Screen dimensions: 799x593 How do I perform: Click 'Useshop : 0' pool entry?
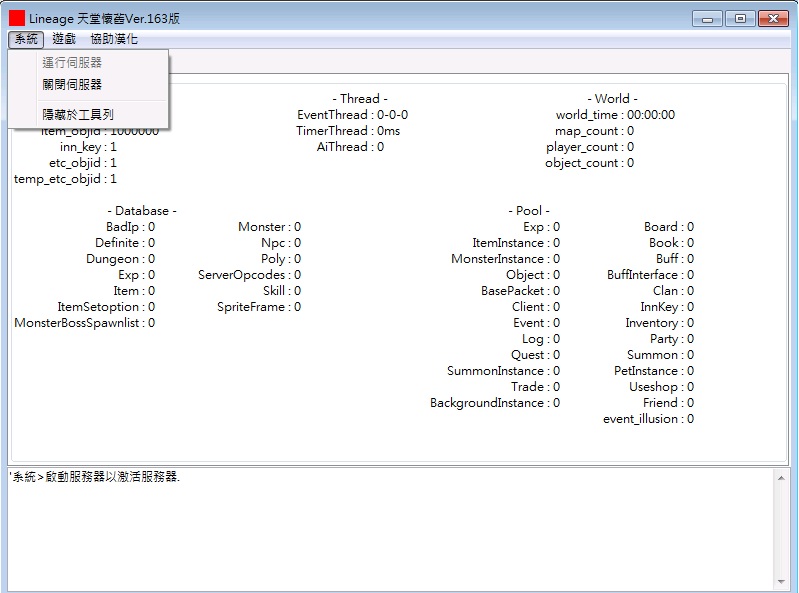[662, 387]
